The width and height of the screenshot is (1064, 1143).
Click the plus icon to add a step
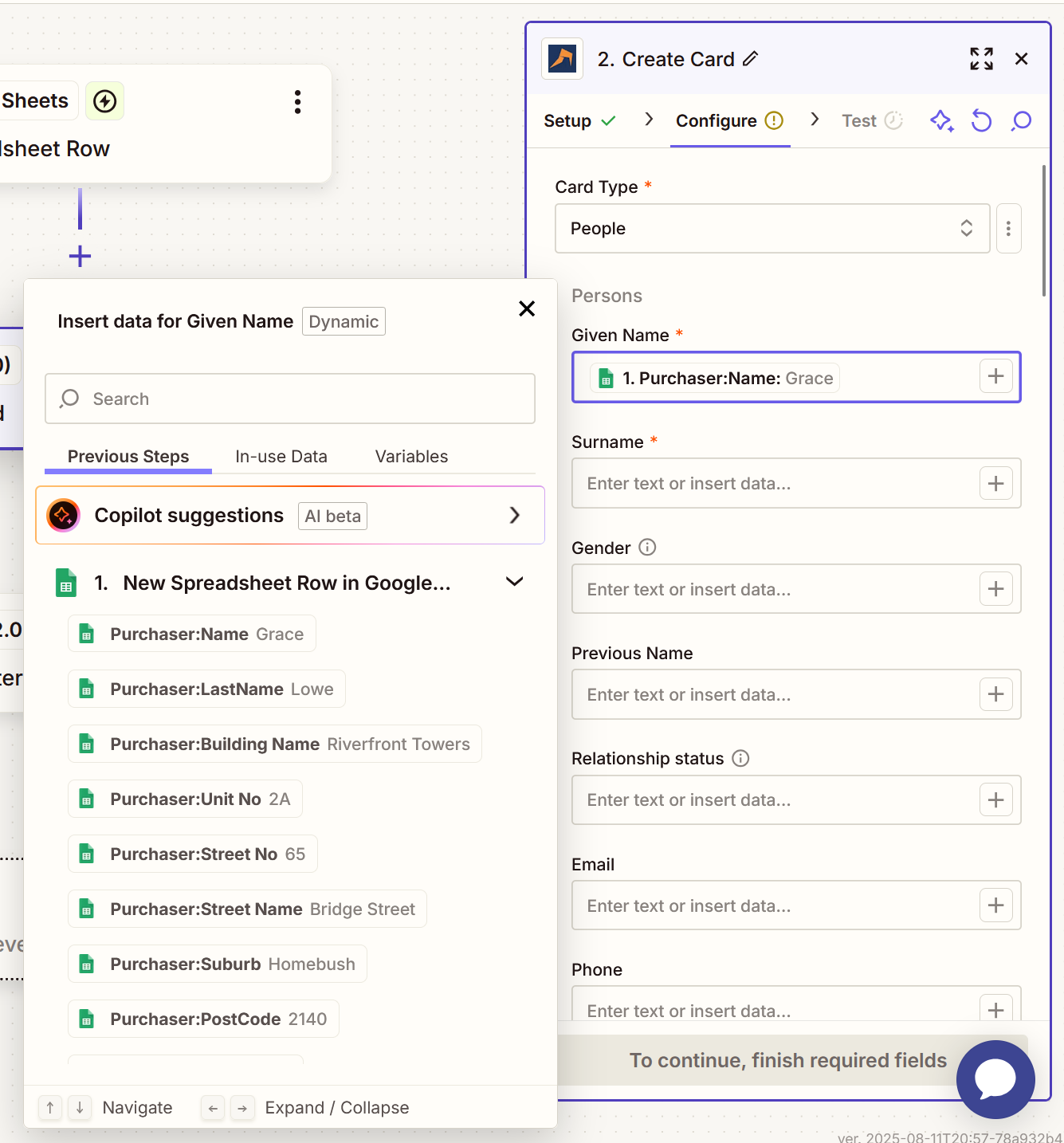(x=80, y=257)
